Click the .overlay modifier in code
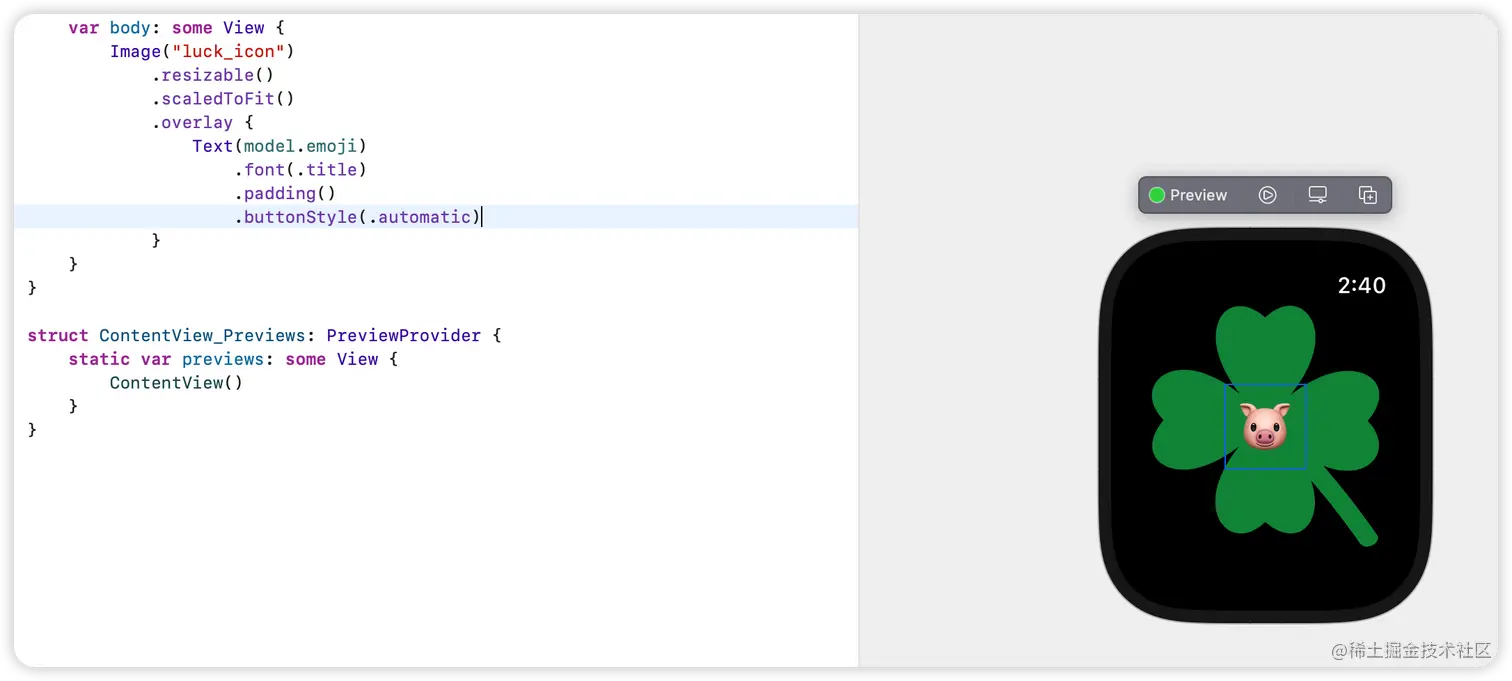 click(x=192, y=122)
